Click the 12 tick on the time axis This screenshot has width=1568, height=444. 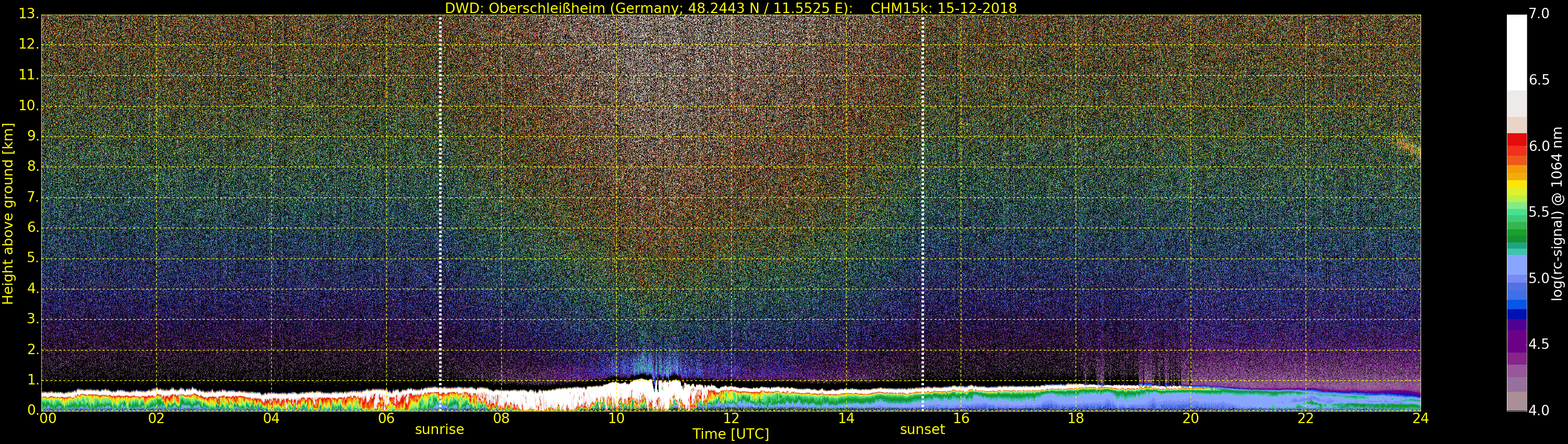pos(731,418)
